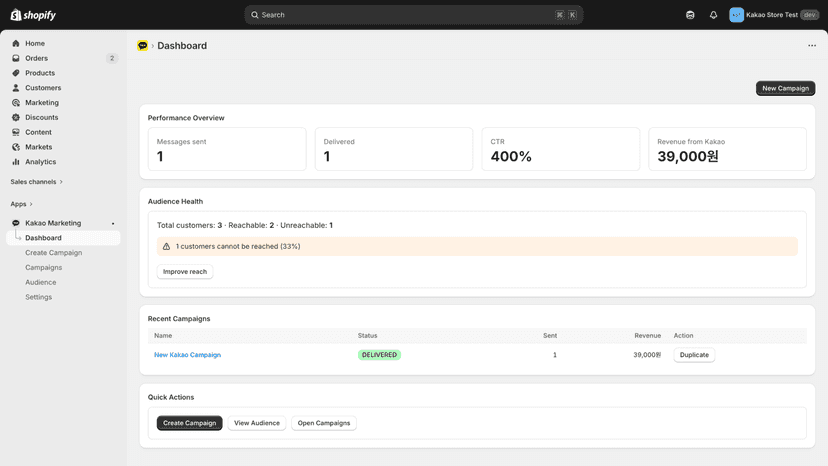
Task: Click the Name column header
Action: point(163,335)
